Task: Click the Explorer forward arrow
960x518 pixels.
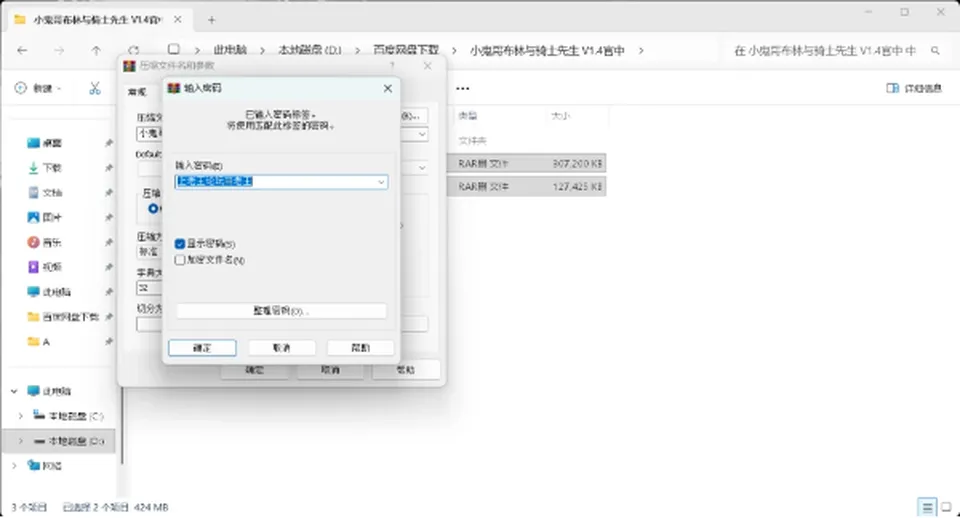Action: [x=59, y=51]
